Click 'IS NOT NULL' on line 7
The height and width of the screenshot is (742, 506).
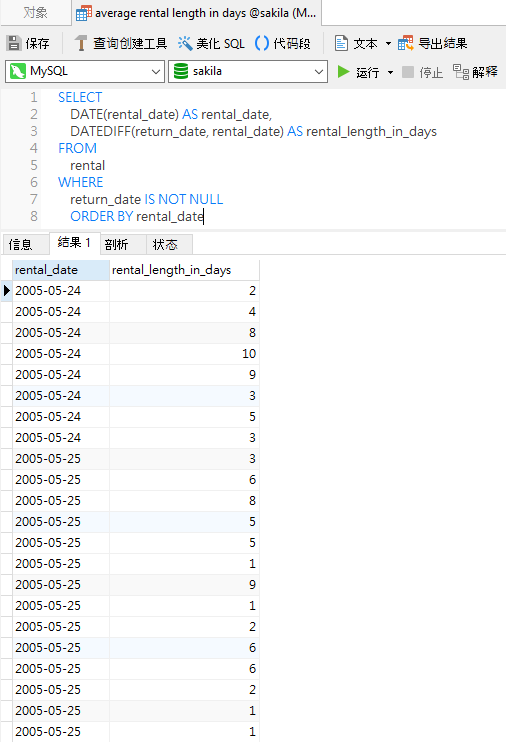point(184,199)
